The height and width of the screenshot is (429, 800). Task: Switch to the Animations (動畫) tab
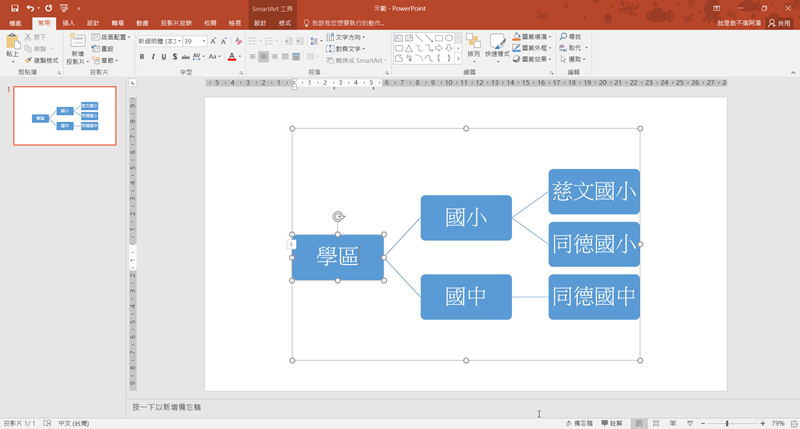click(x=143, y=22)
